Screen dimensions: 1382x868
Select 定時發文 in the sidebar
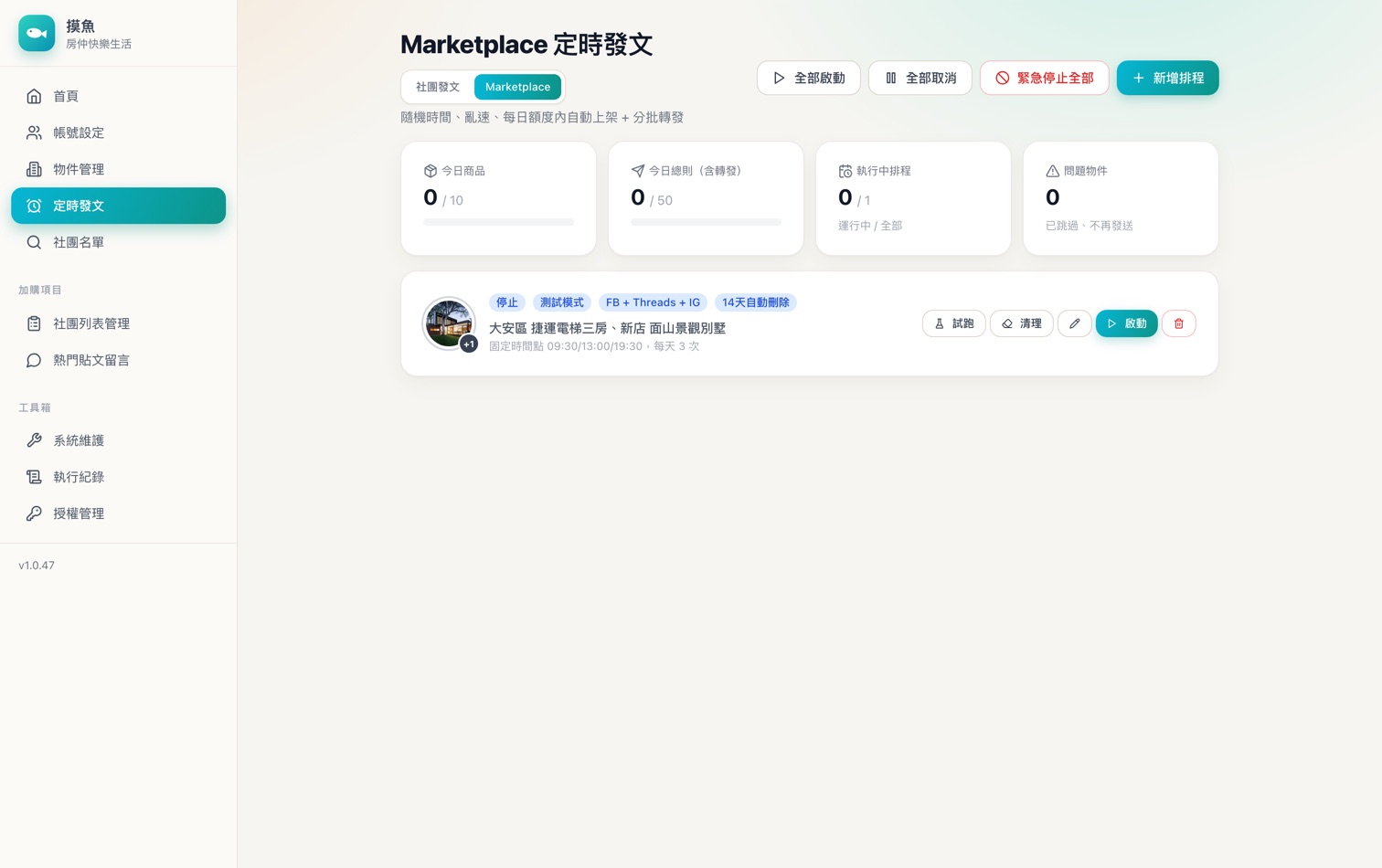[119, 206]
